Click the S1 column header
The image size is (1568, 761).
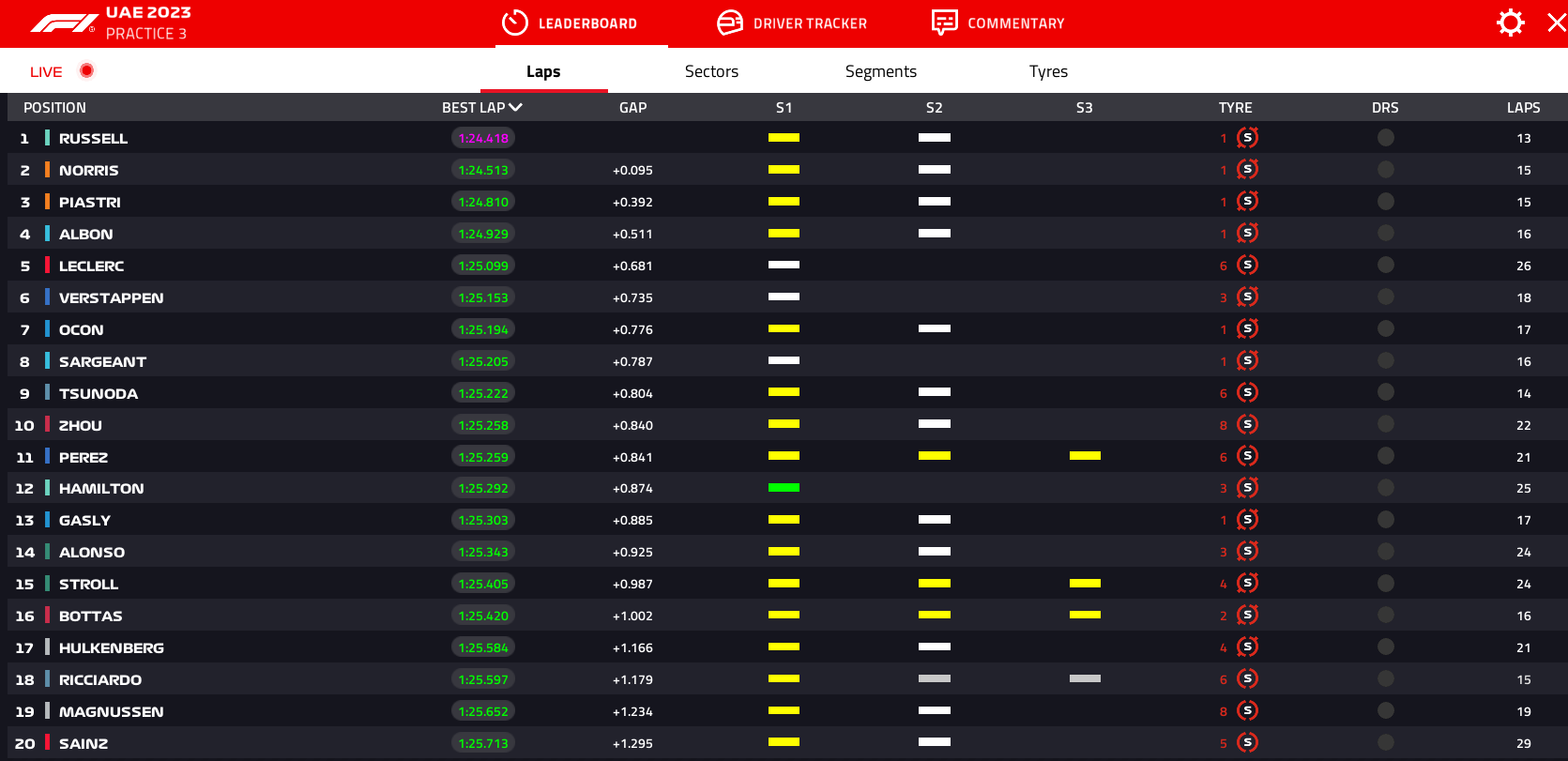(x=784, y=108)
